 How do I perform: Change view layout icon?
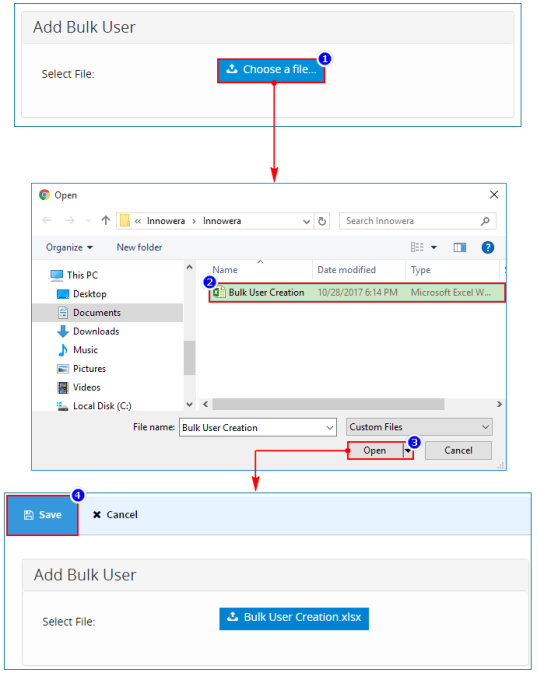click(417, 247)
